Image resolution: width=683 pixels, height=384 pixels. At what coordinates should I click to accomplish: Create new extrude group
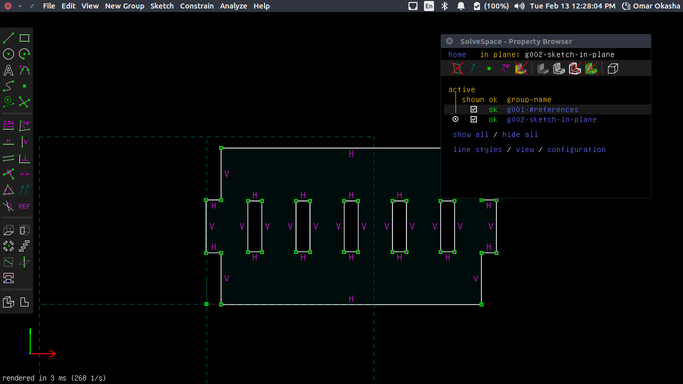coord(8,230)
